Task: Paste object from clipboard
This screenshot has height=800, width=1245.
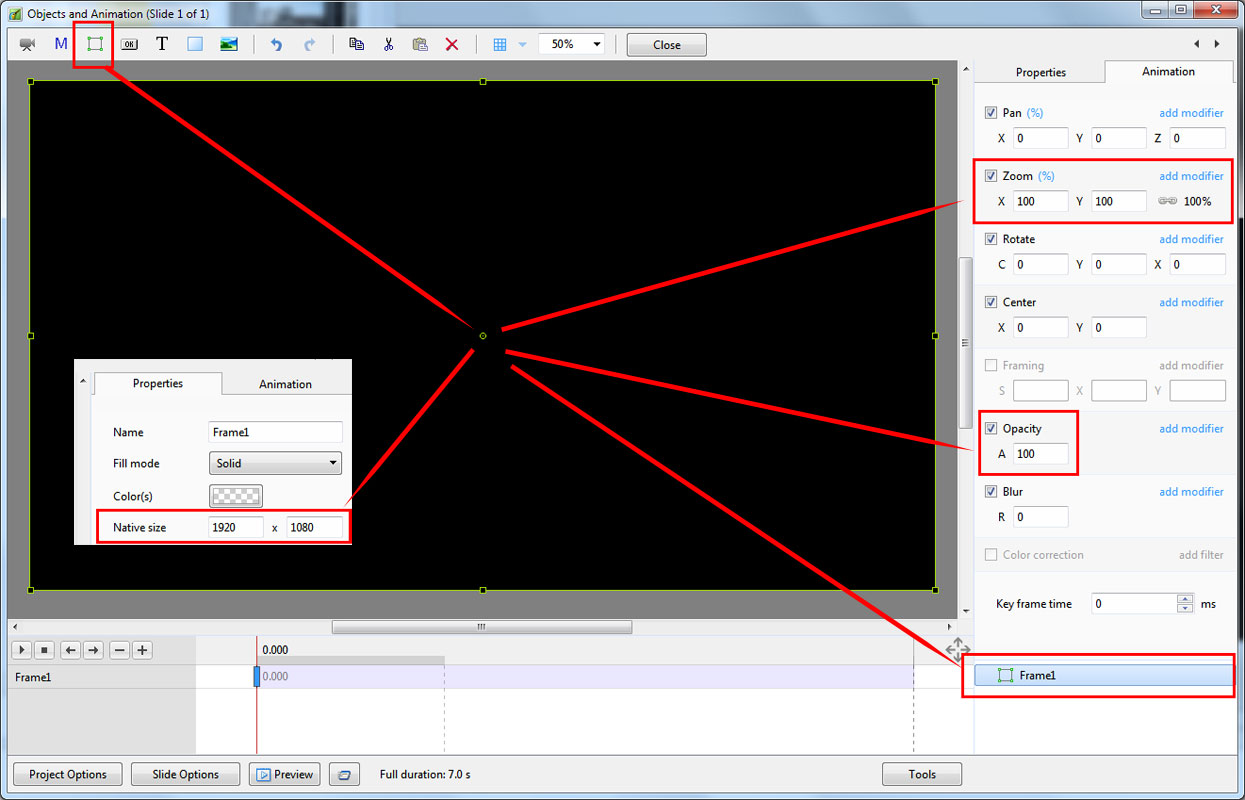Action: tap(420, 44)
